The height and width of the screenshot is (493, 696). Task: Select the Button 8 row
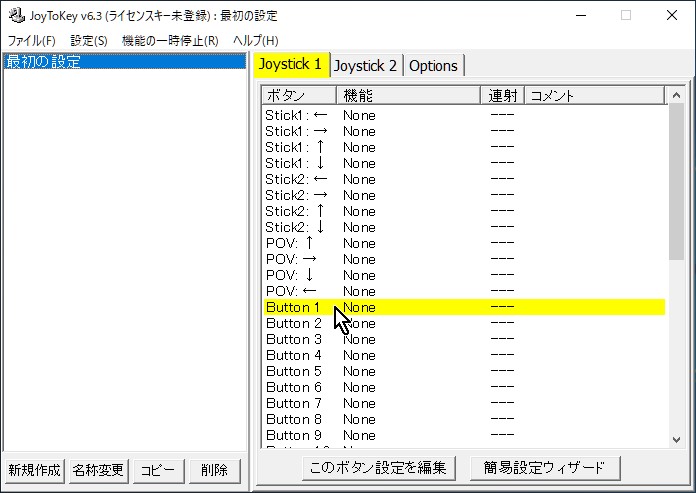coord(464,419)
